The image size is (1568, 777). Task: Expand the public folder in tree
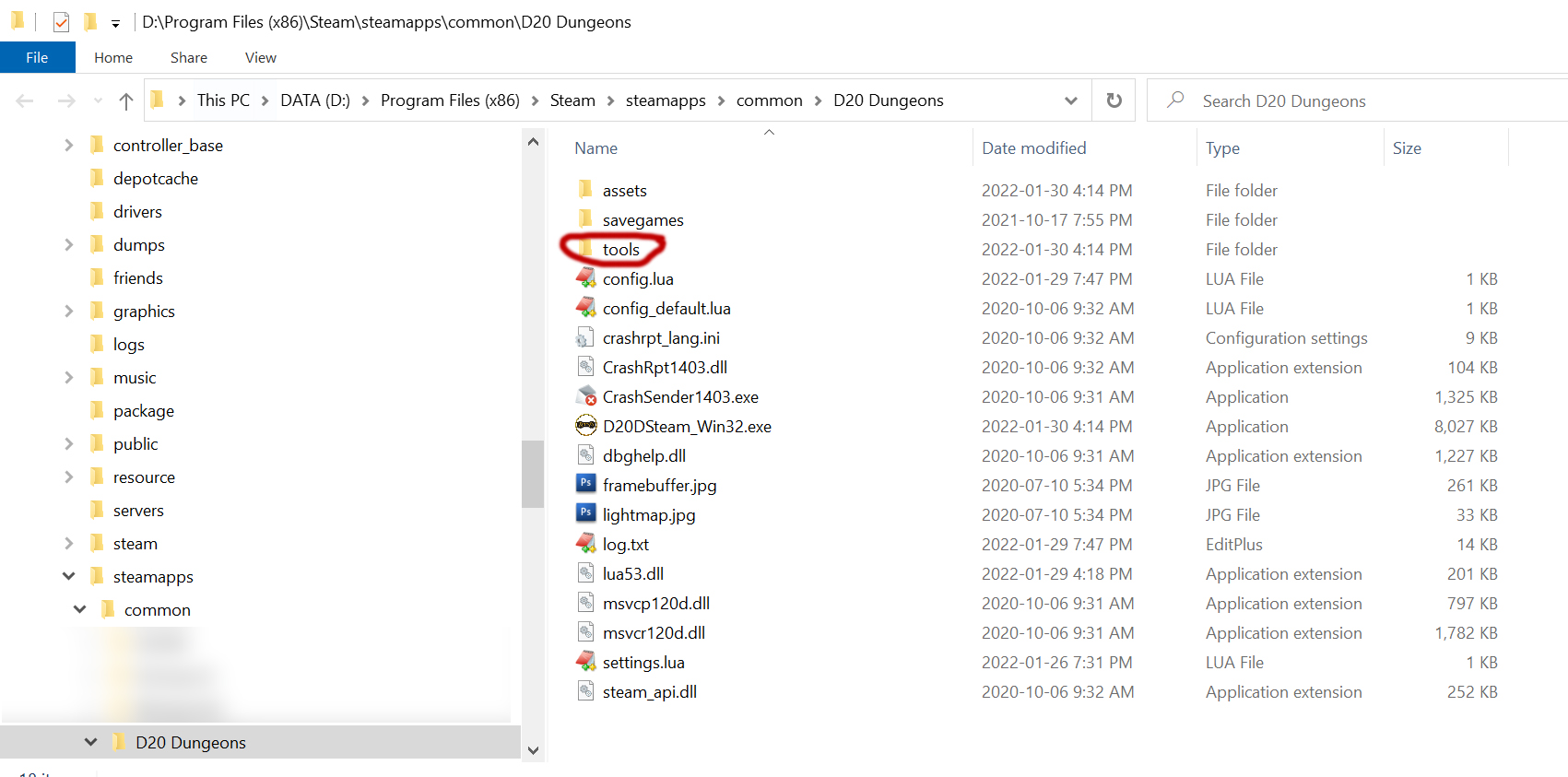(x=69, y=443)
